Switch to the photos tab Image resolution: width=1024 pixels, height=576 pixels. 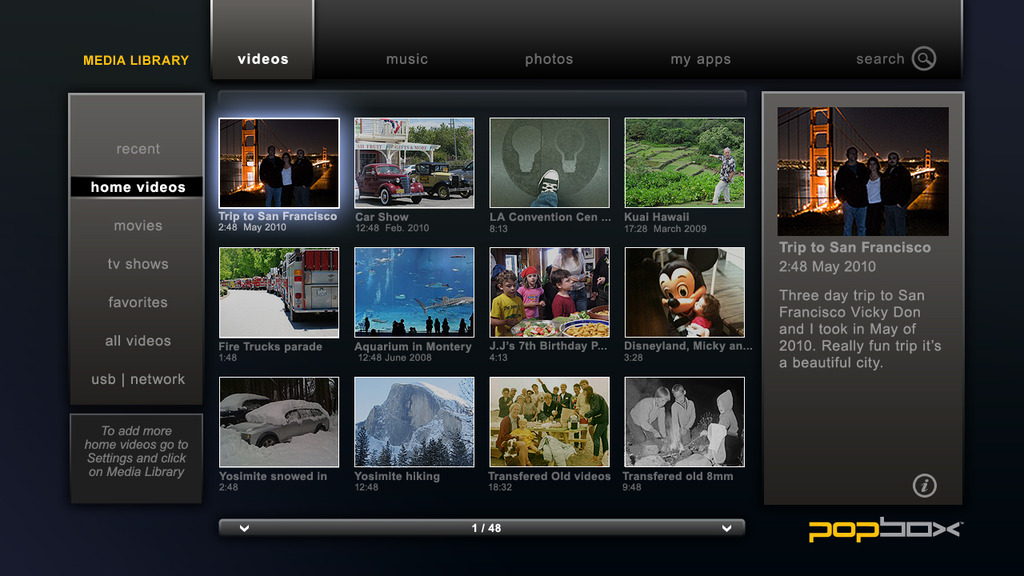549,59
